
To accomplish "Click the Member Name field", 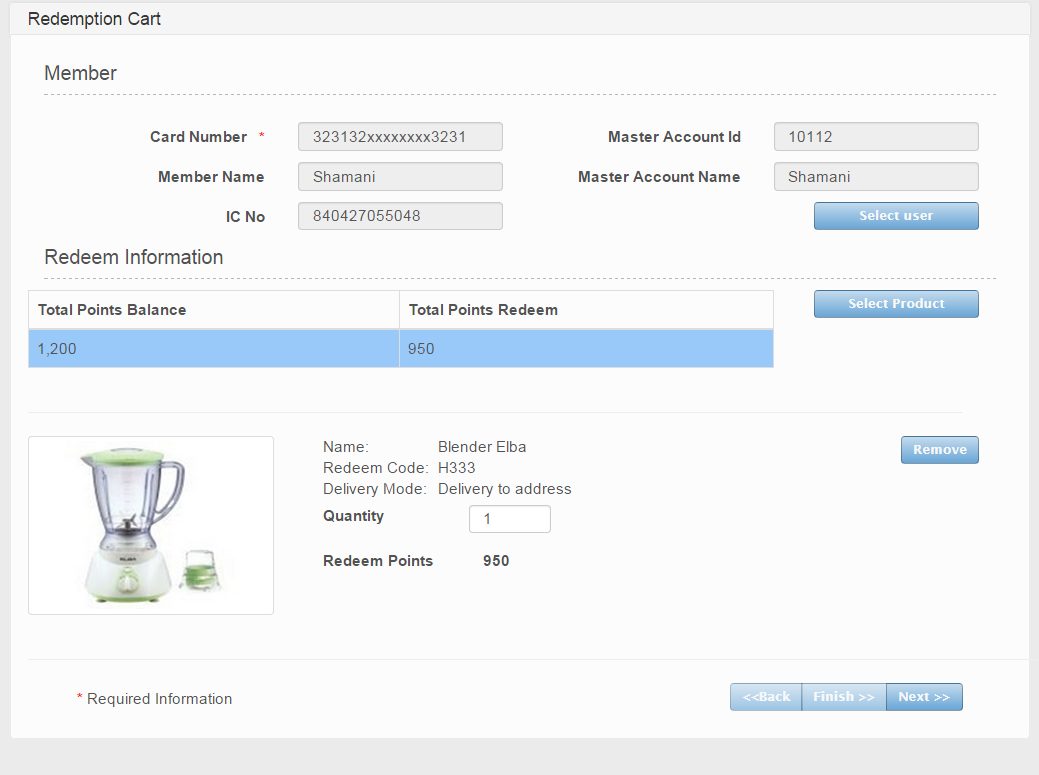I will [x=400, y=177].
